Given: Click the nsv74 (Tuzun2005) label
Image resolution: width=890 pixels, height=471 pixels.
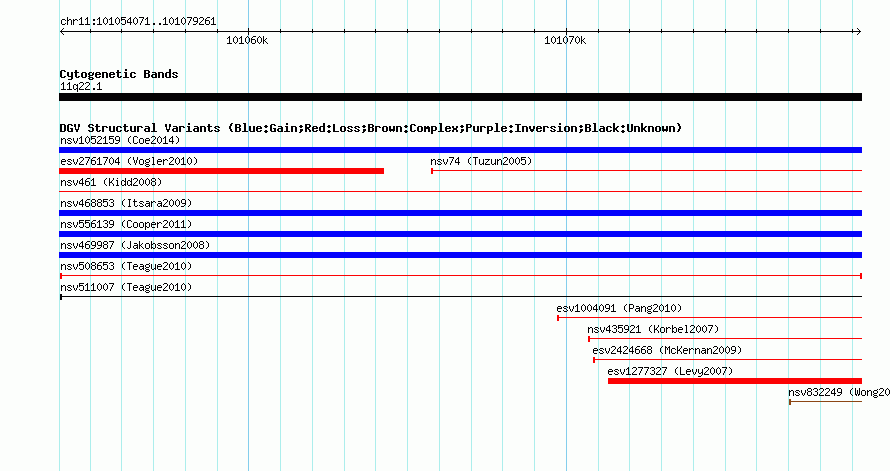Looking at the screenshot, I should [x=481, y=161].
